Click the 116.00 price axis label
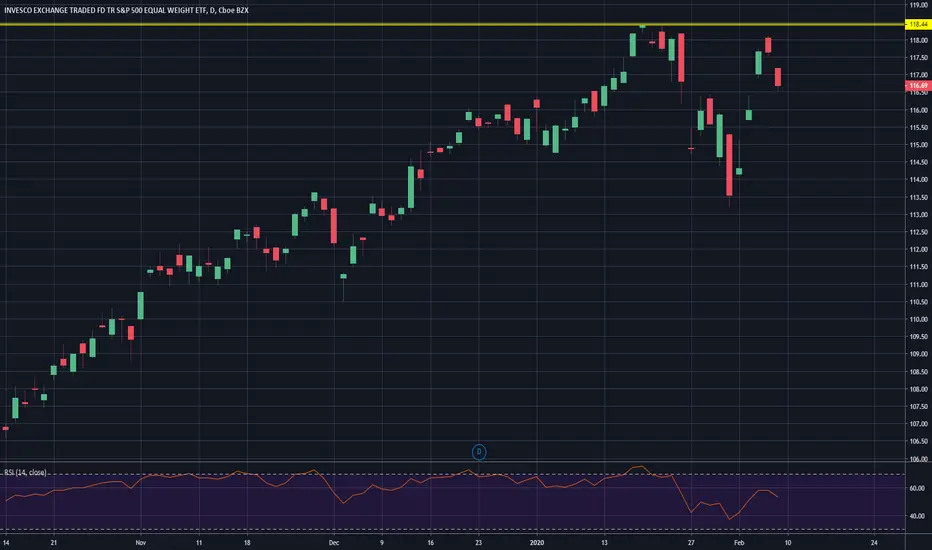Screen dimensions: 932x550 918,110
